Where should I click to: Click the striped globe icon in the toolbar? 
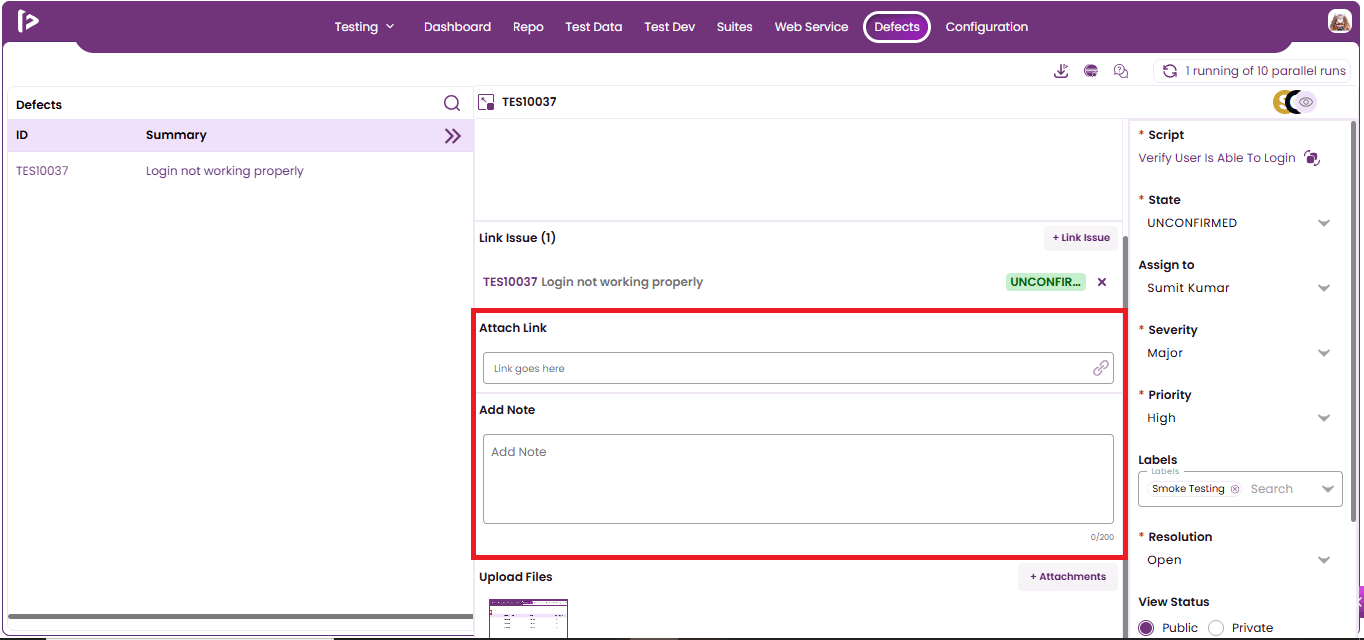1091,71
